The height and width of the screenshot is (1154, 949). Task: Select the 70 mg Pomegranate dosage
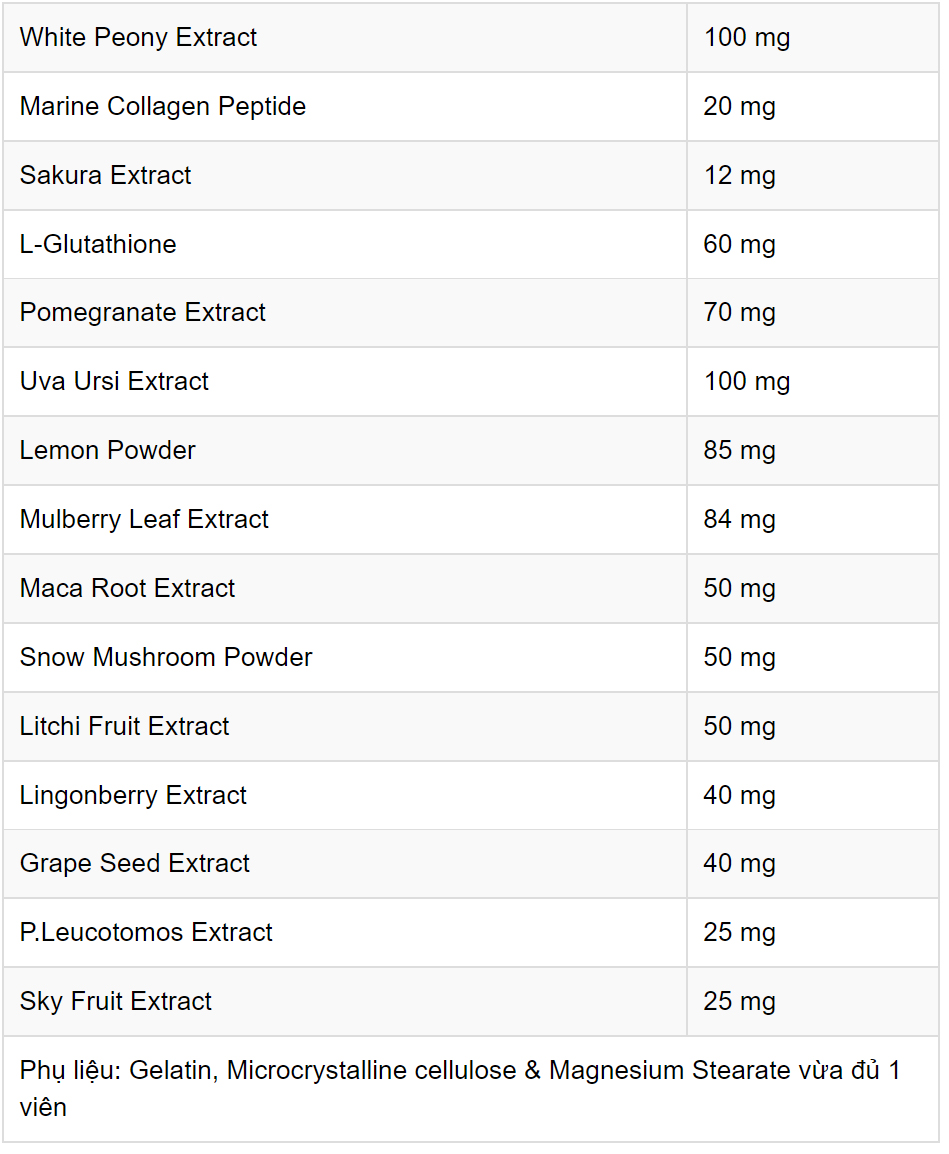coord(739,313)
